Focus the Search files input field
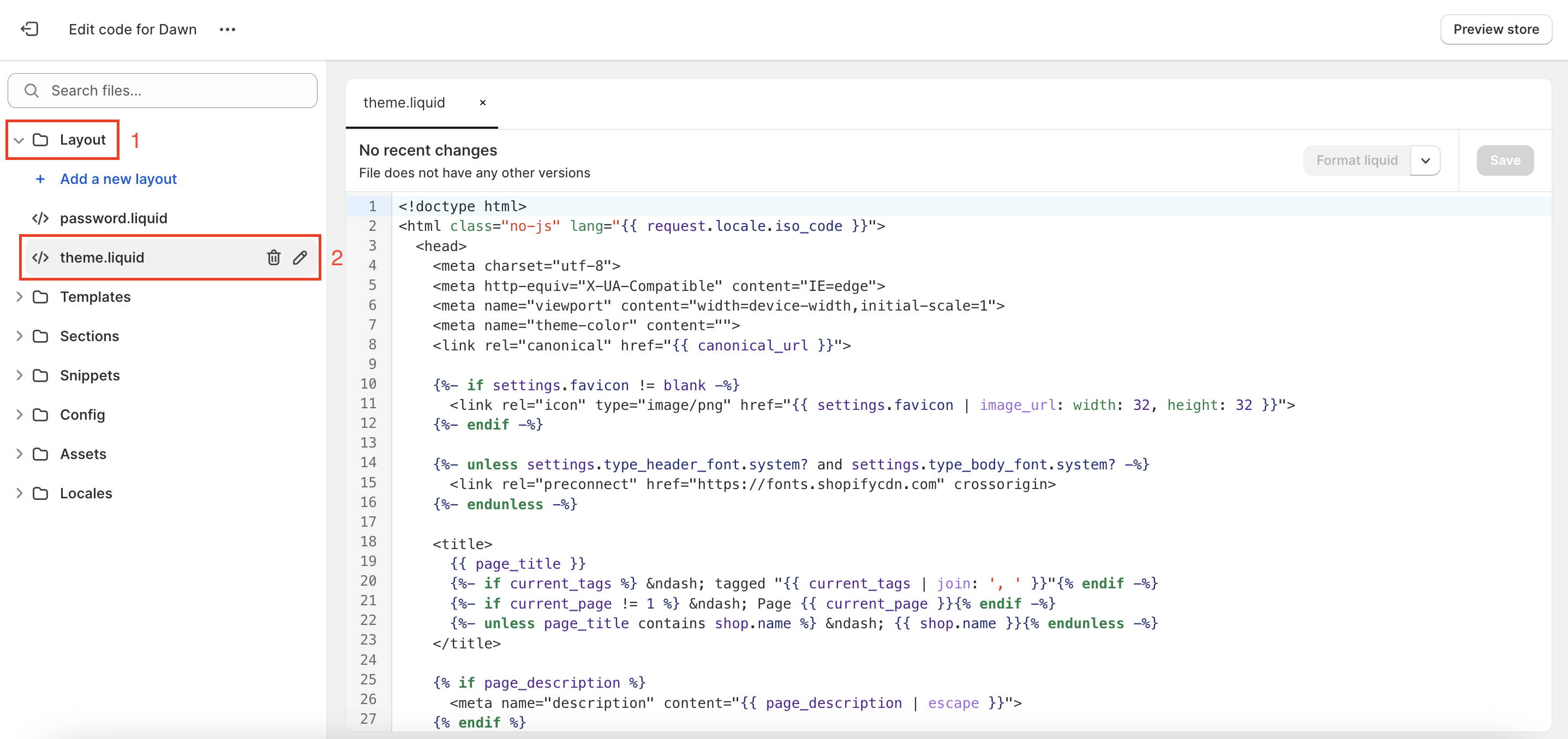The image size is (1568, 739). coord(163,91)
